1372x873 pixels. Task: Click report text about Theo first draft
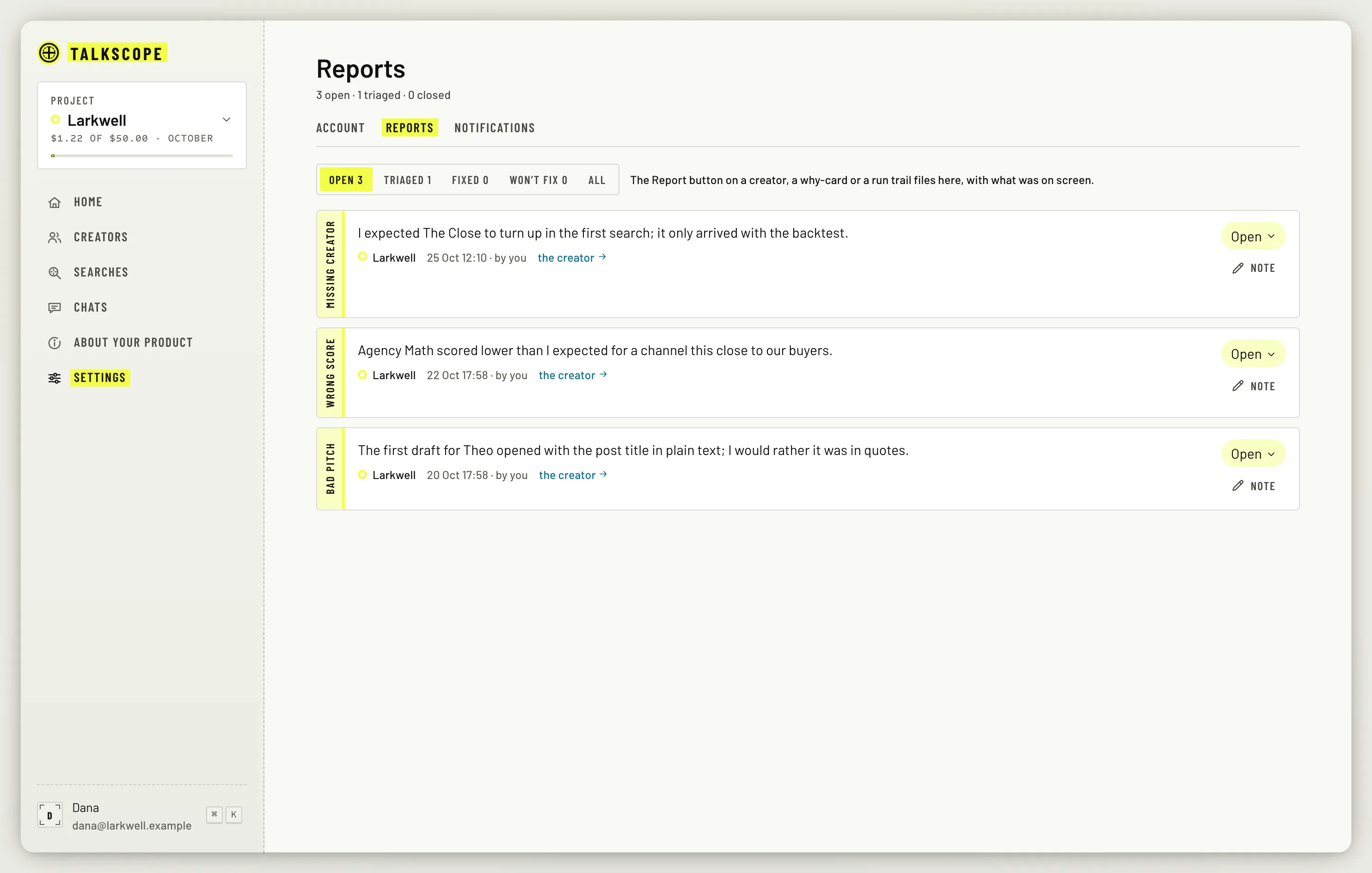[x=633, y=450]
